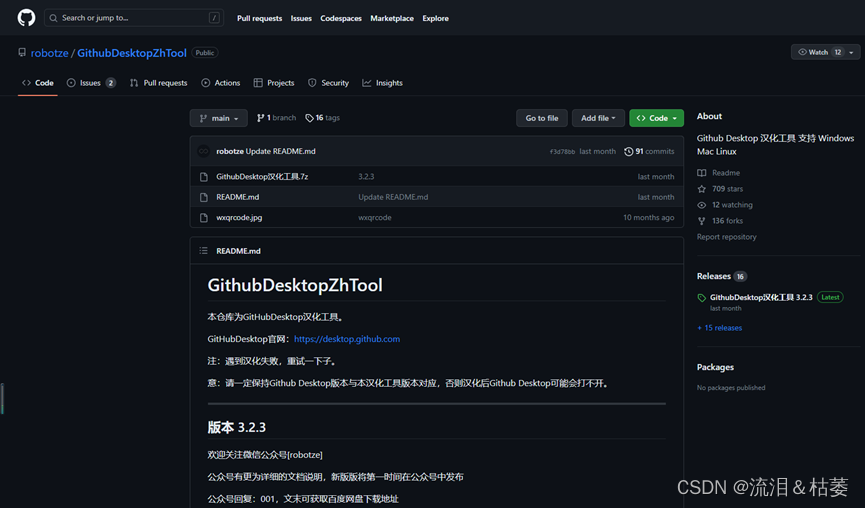Click Report repository link
This screenshot has width=865, height=508.
(727, 237)
